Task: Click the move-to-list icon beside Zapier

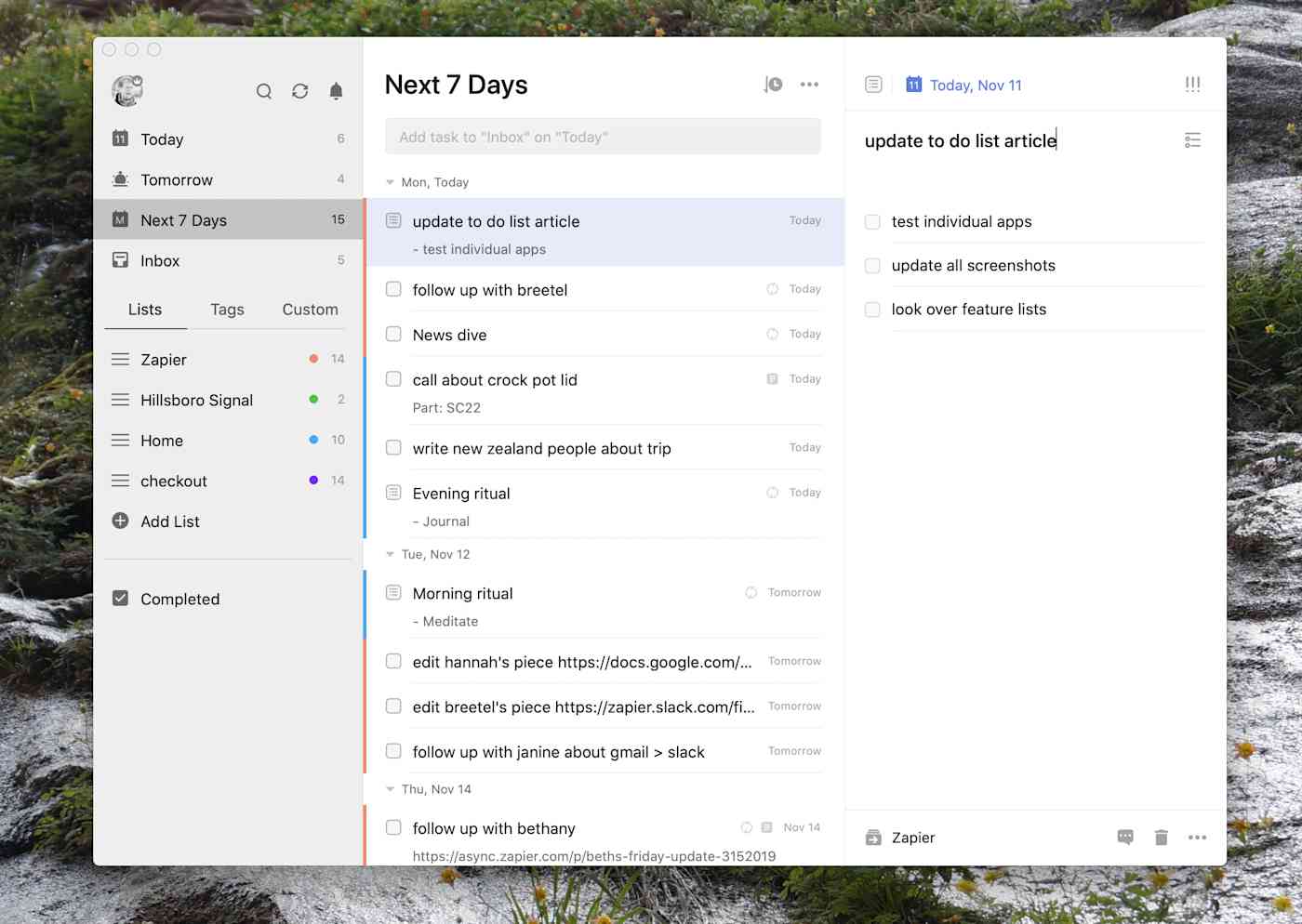Action: click(873, 838)
